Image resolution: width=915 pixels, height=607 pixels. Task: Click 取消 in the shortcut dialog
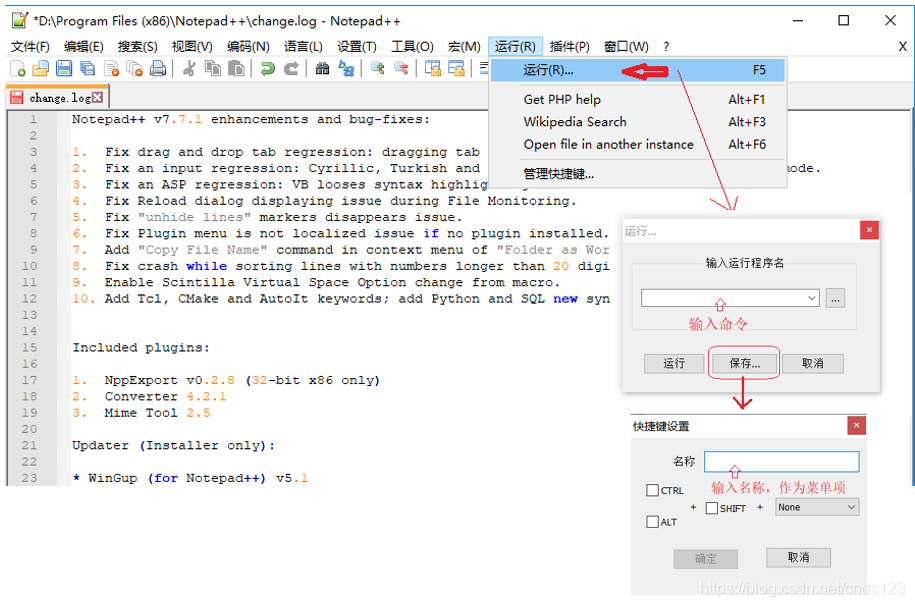798,557
